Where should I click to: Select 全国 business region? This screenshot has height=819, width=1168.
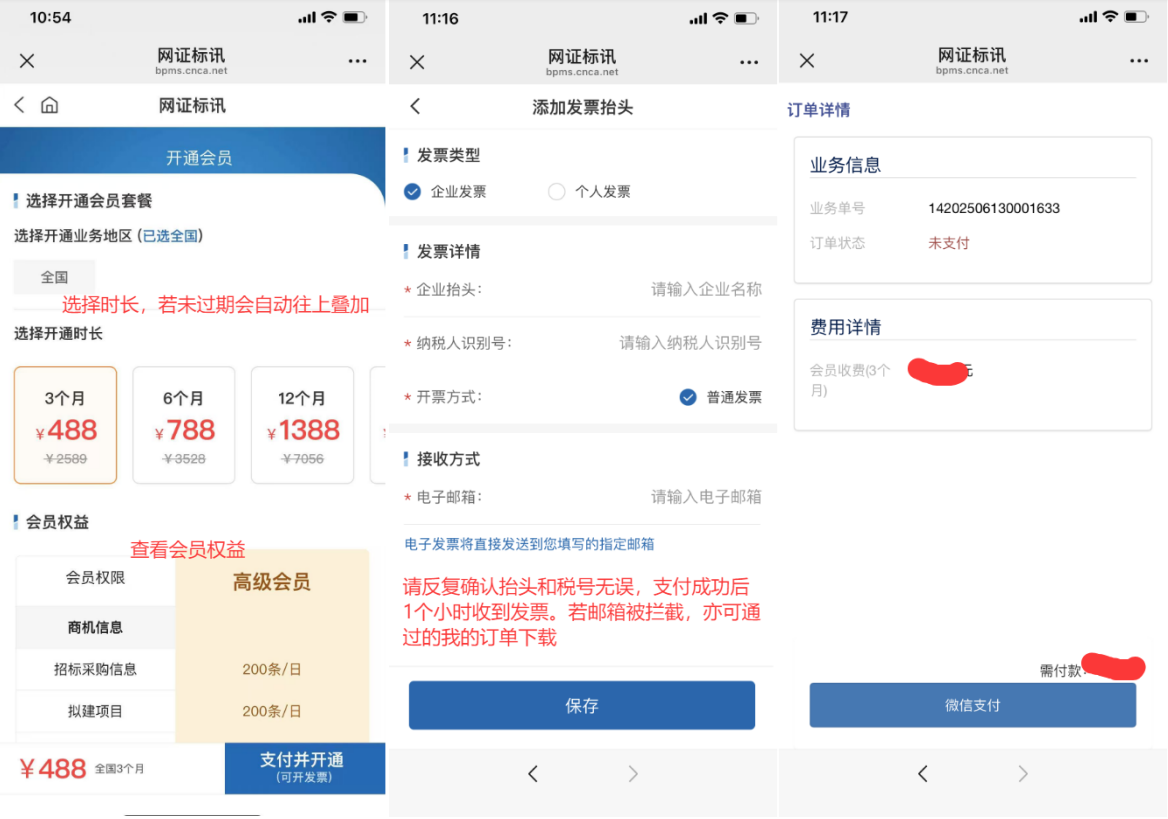point(55,277)
